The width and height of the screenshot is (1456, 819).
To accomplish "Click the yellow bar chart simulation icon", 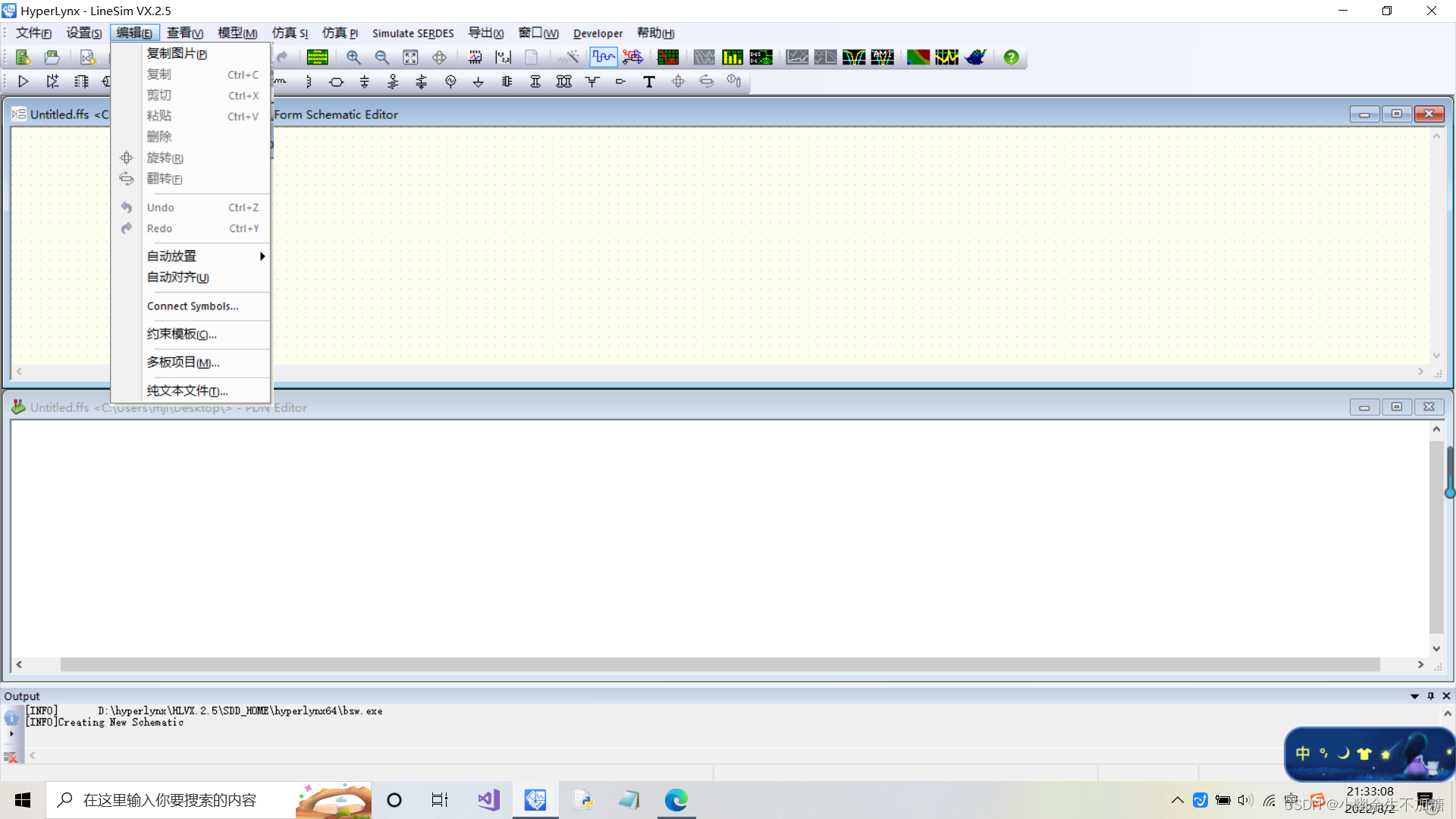I will pyautogui.click(x=733, y=57).
